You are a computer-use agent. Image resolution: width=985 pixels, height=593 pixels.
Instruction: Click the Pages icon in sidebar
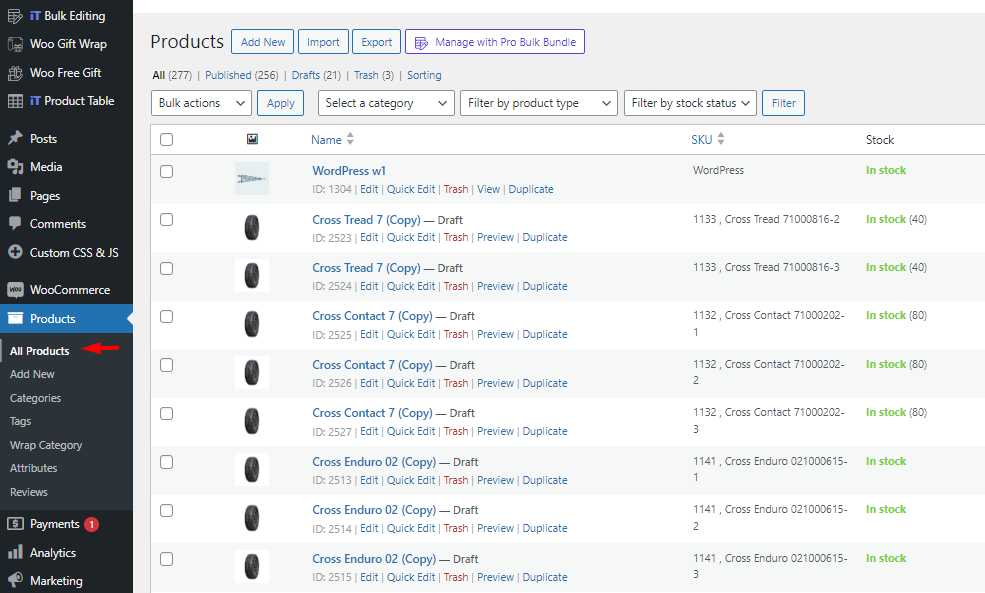(x=15, y=195)
